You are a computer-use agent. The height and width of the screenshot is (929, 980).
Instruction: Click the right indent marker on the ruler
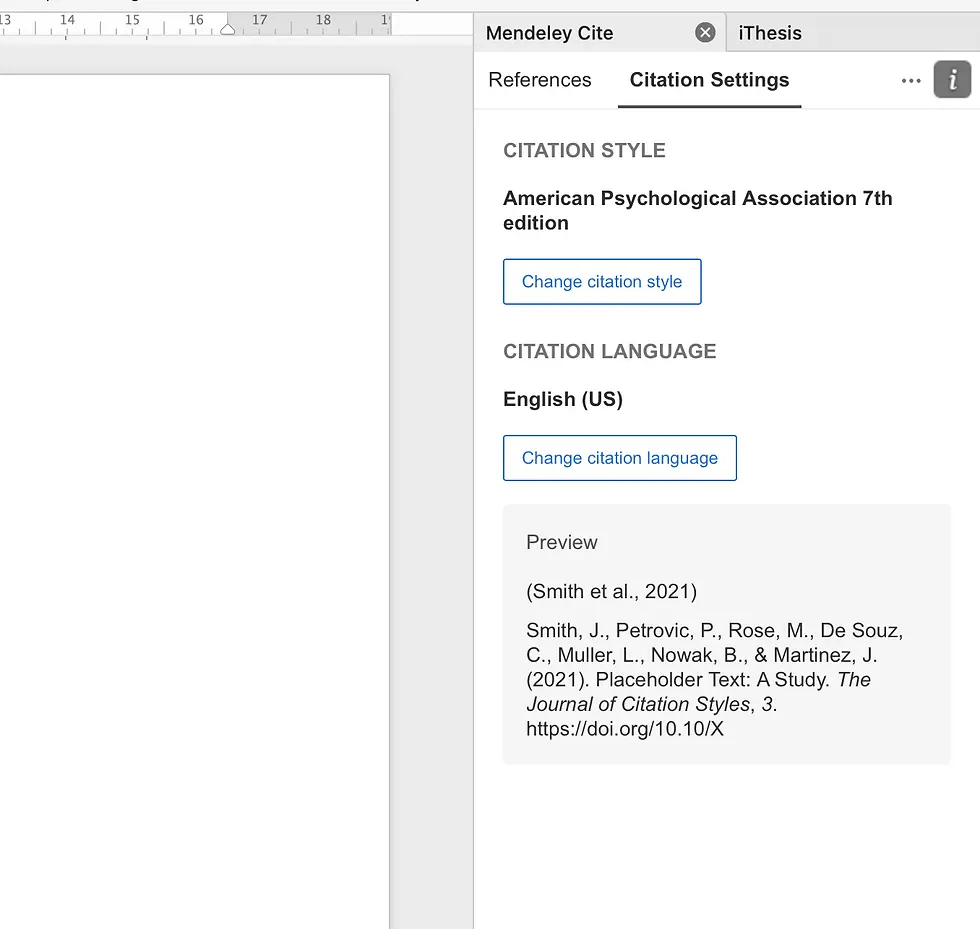pyautogui.click(x=228, y=29)
